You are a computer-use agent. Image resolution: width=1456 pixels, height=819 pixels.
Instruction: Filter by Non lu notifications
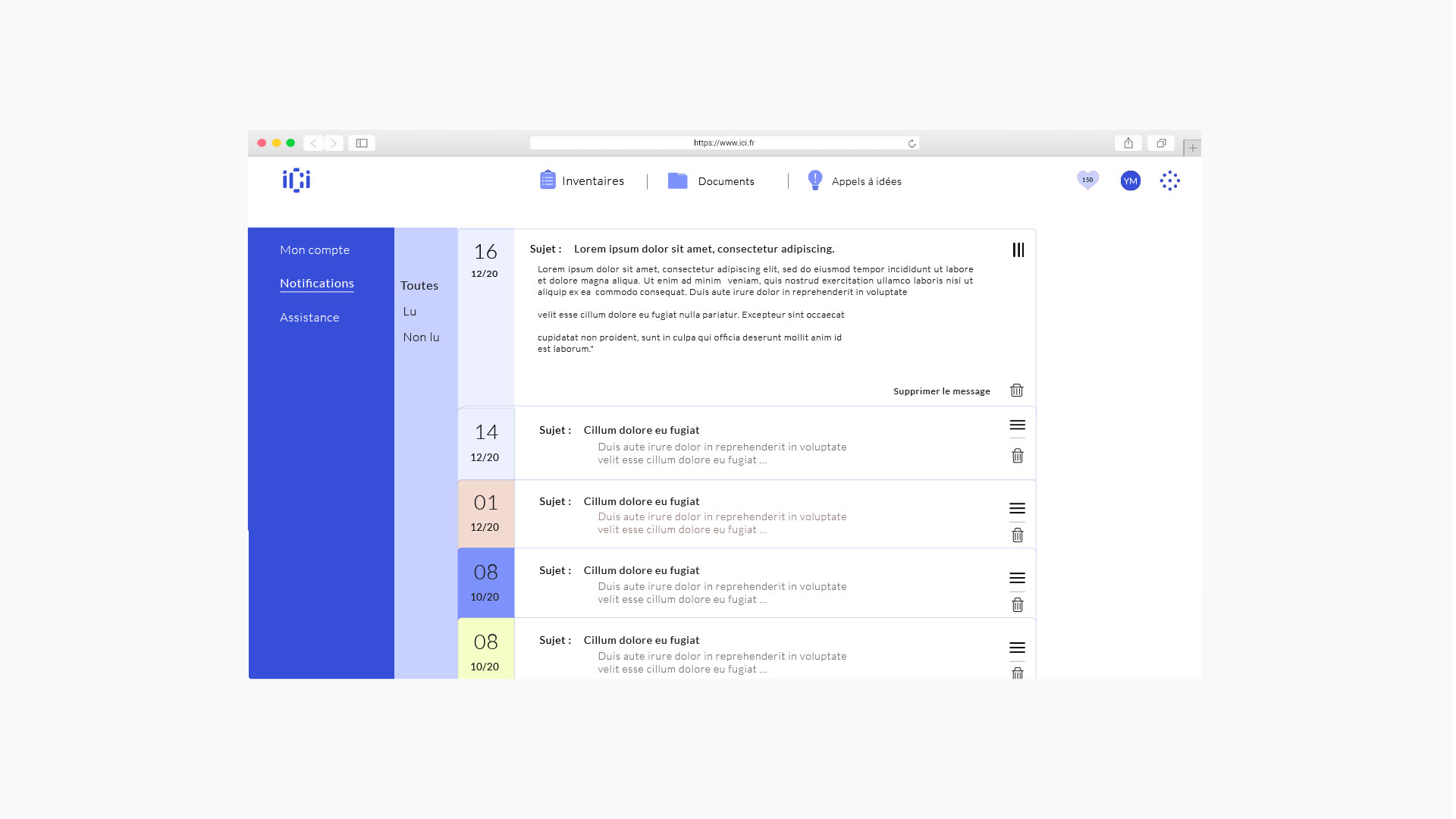(x=421, y=337)
